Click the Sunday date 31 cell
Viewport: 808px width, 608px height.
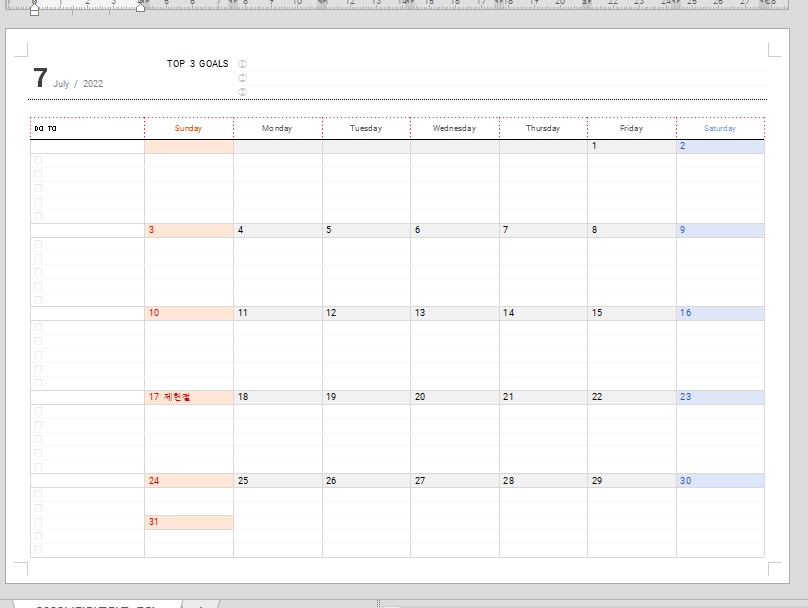189,522
